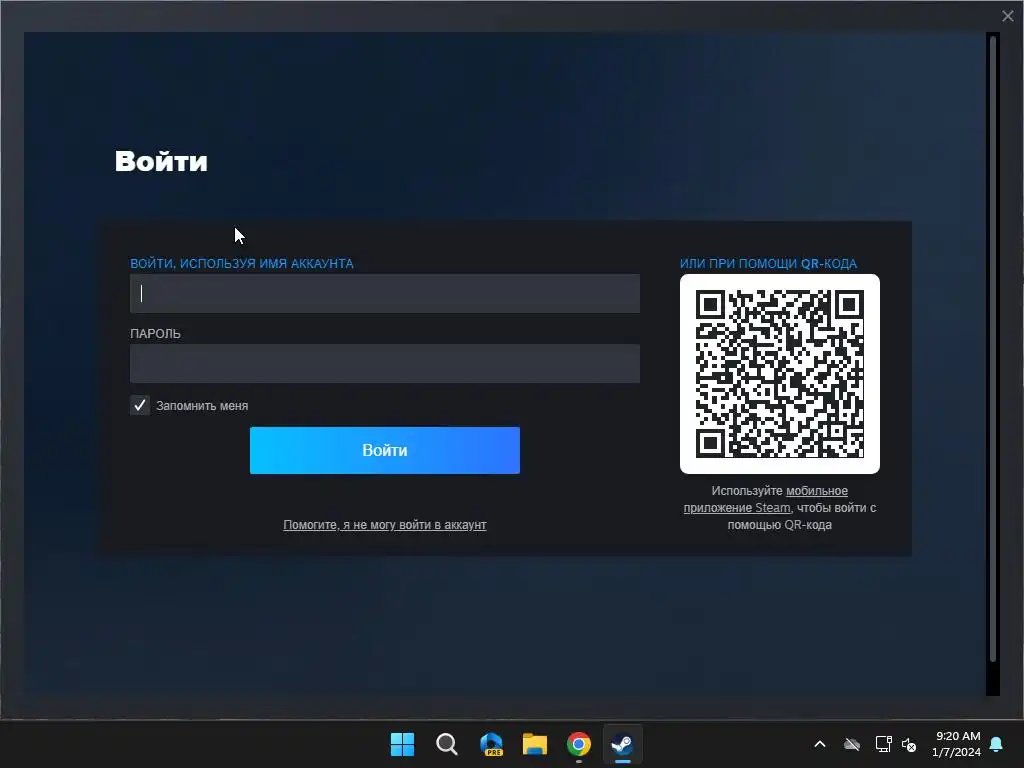Click ВОЙТИ, ИСПОЛЬЗУЯ ИМЯ АККАУНТА label

coord(242,264)
